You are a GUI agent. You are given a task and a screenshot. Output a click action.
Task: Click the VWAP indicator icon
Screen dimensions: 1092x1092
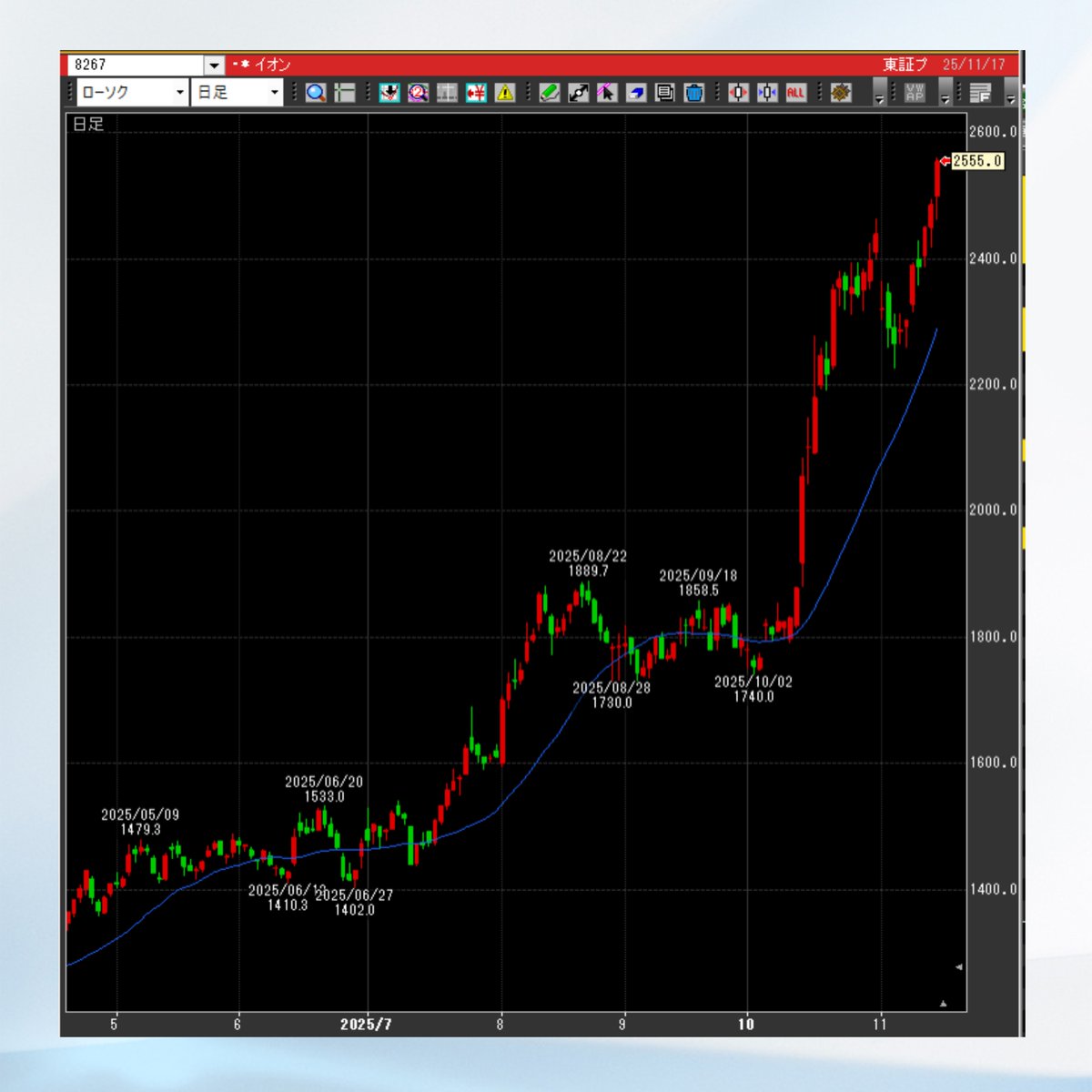click(915, 92)
